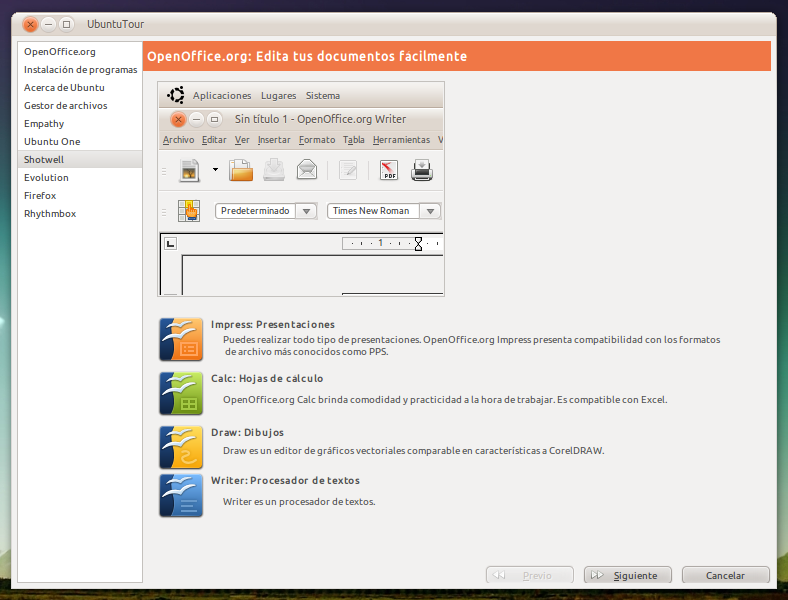Screen dimensions: 788x600
Task: Click the Cancelar button
Action: (x=725, y=575)
